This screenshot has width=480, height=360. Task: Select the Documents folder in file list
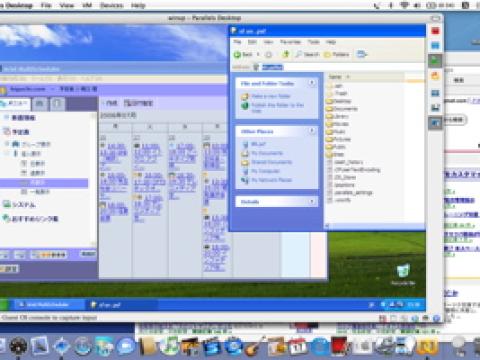(342, 109)
